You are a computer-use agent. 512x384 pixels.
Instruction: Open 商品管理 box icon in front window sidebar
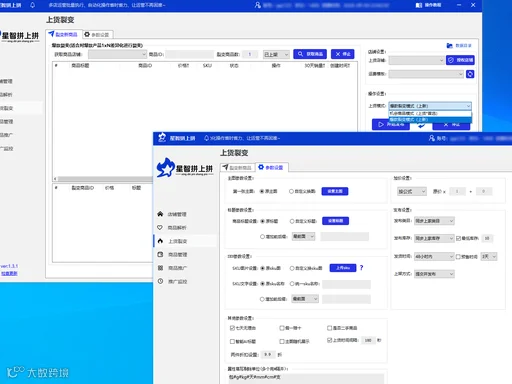click(x=160, y=254)
